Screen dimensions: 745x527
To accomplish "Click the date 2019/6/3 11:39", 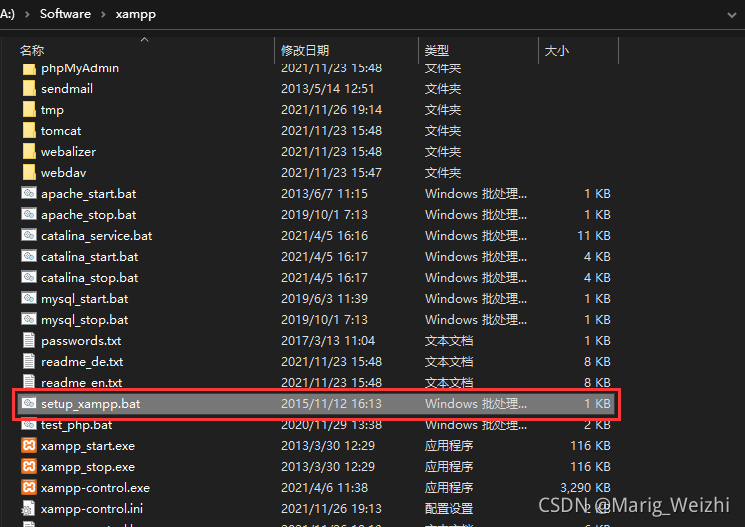I will click(324, 299).
